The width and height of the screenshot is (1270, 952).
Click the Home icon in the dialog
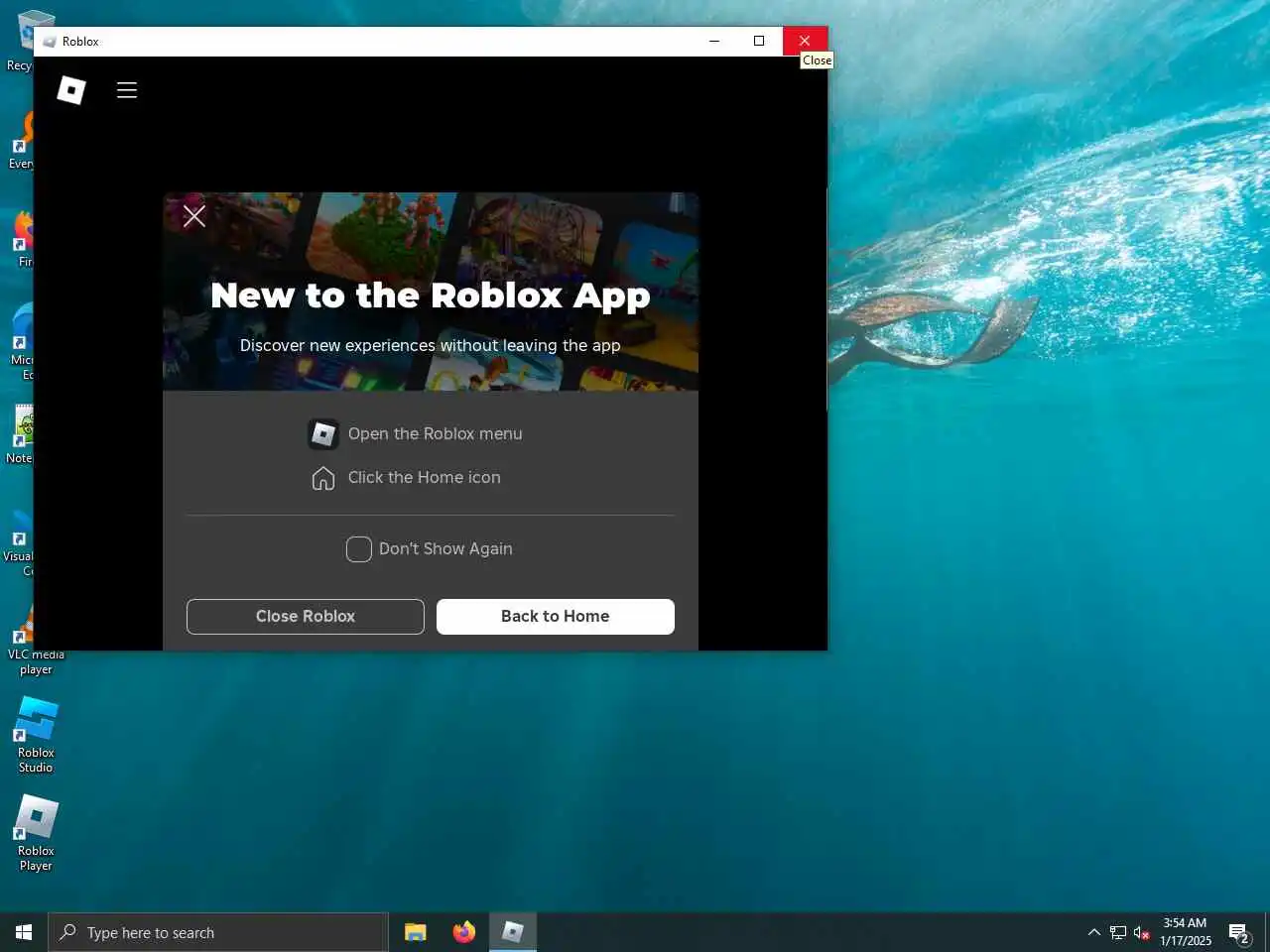(323, 478)
